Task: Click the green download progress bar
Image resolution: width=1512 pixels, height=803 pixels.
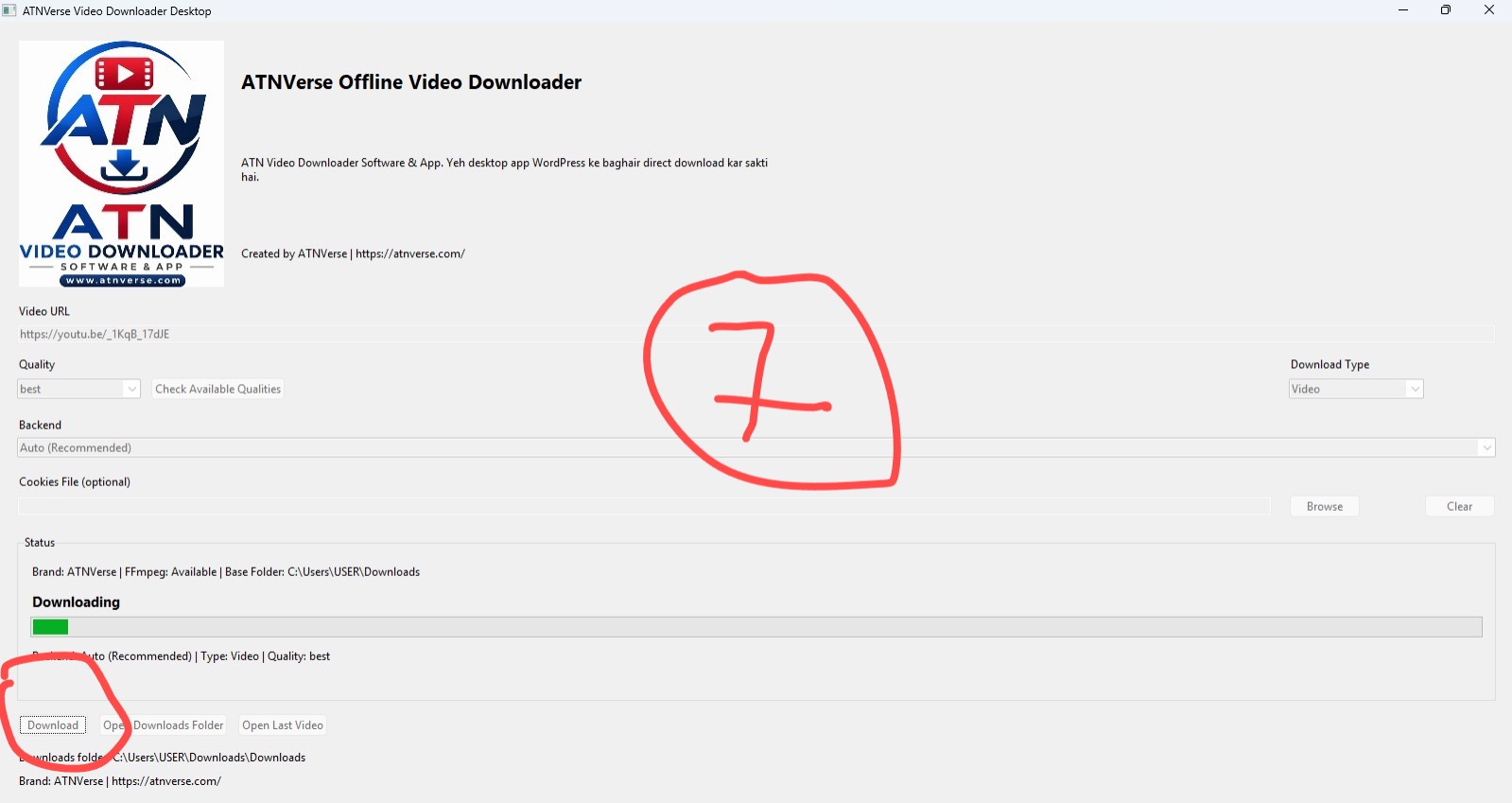Action: (x=756, y=627)
